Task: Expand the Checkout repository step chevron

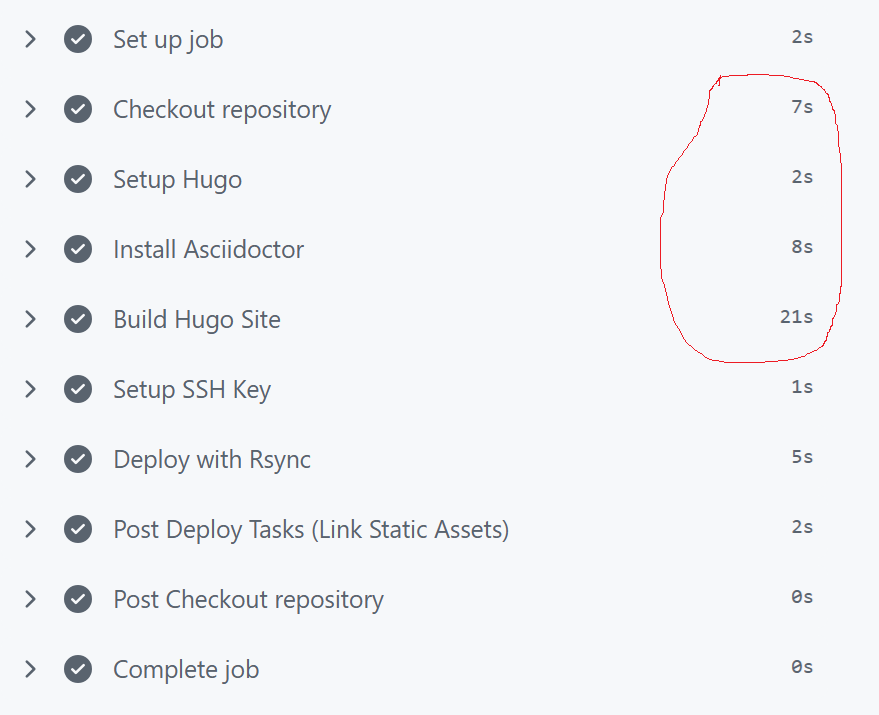Action: click(x=31, y=110)
